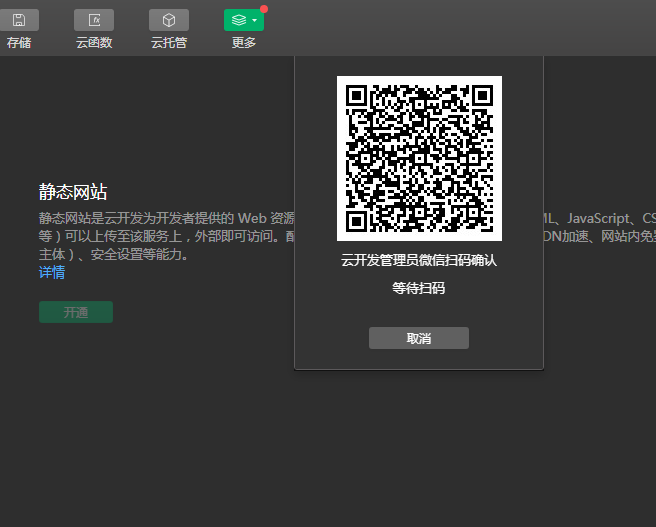Cancel the QR code dialog with 取消
This screenshot has height=527, width=656.
pyautogui.click(x=419, y=338)
